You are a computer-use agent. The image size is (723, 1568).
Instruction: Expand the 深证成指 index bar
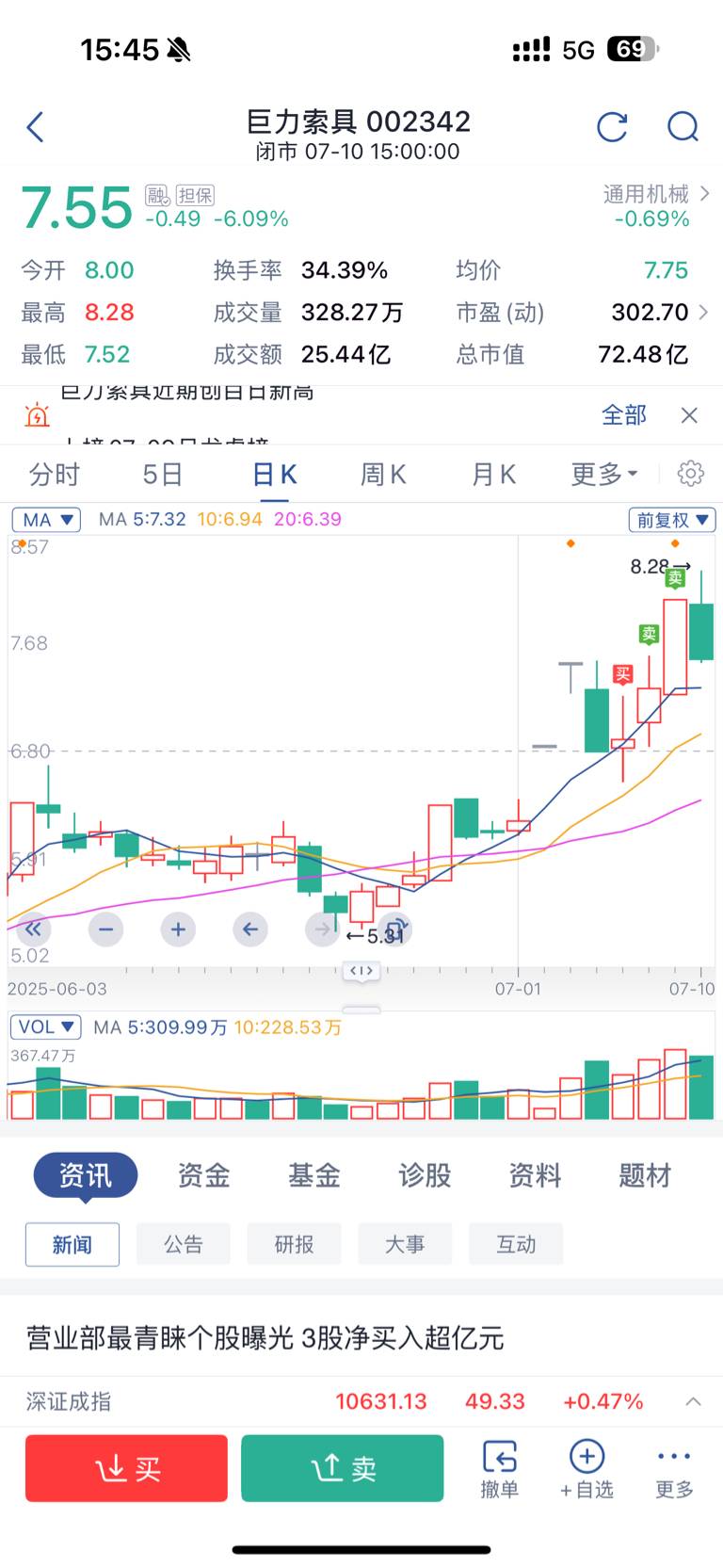point(693,1401)
